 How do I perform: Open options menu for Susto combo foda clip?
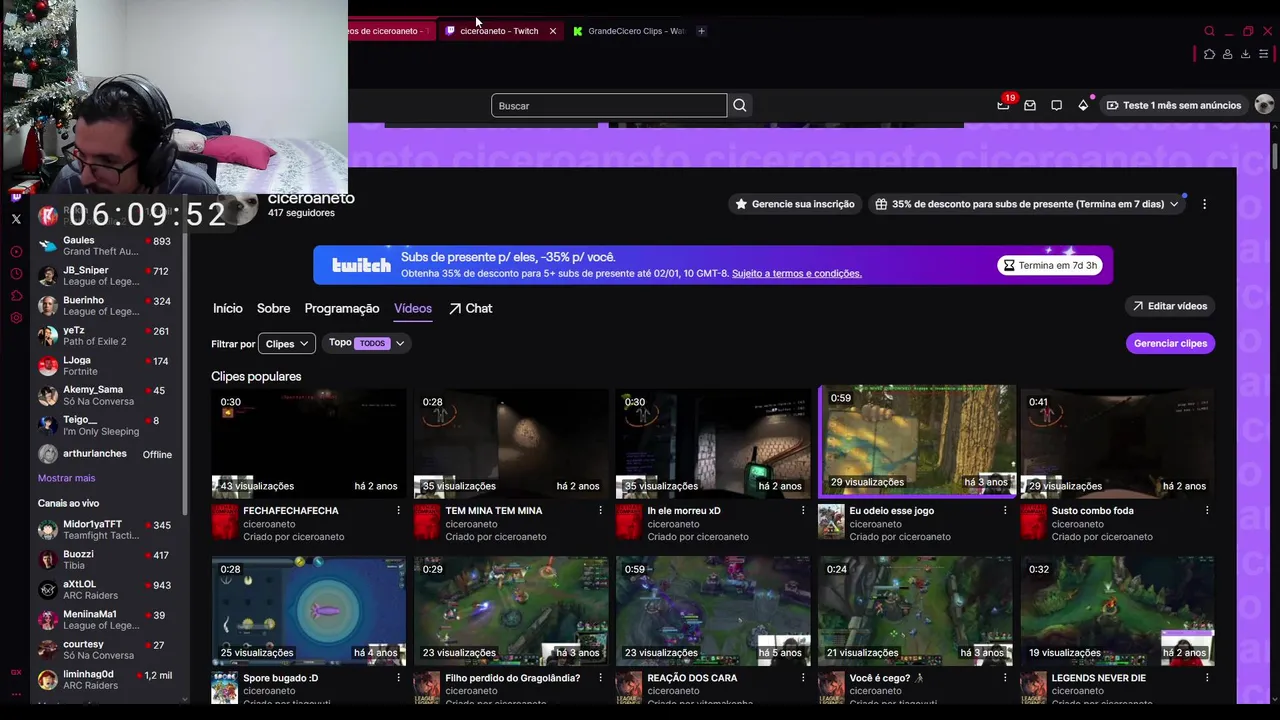1207,511
